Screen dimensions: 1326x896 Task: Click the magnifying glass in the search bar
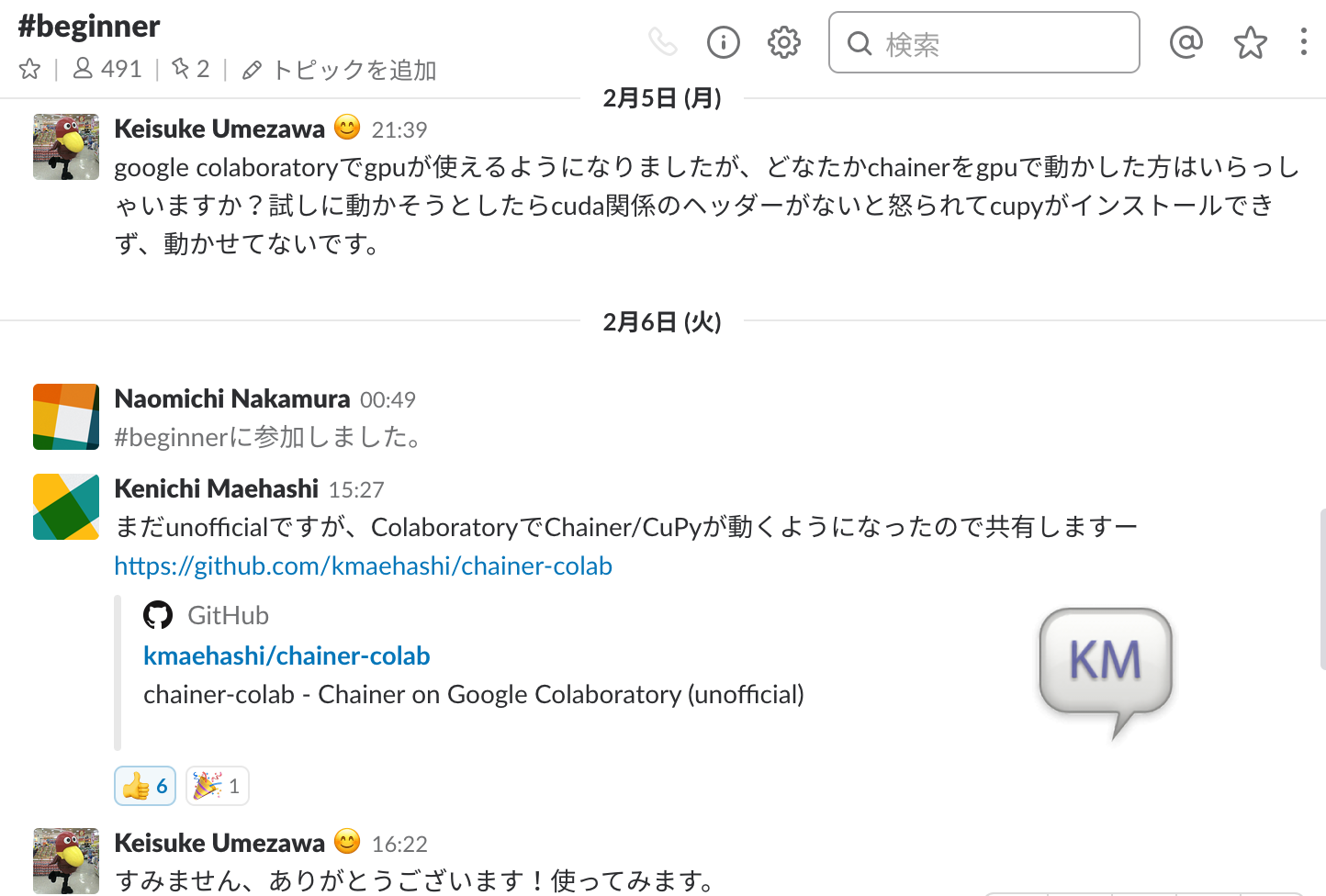(x=859, y=44)
